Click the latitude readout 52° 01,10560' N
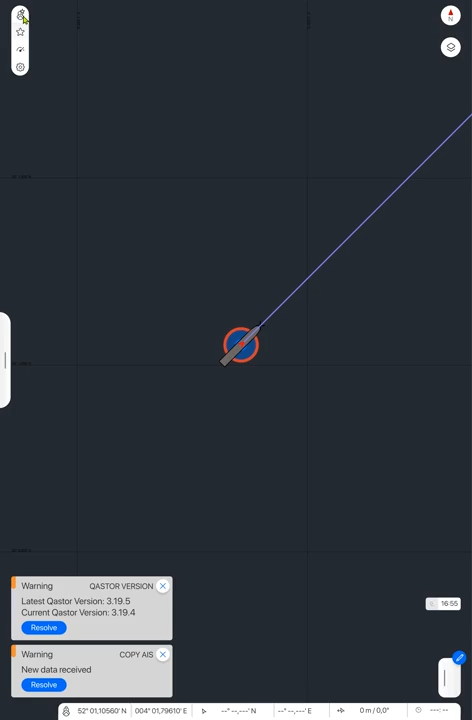Viewport: 472px width, 720px height. point(102,711)
